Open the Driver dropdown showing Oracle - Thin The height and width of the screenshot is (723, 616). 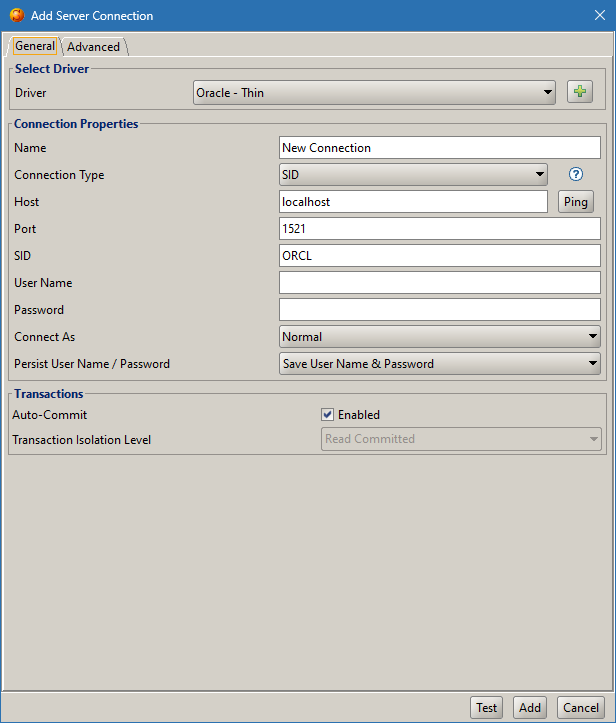pyautogui.click(x=374, y=93)
